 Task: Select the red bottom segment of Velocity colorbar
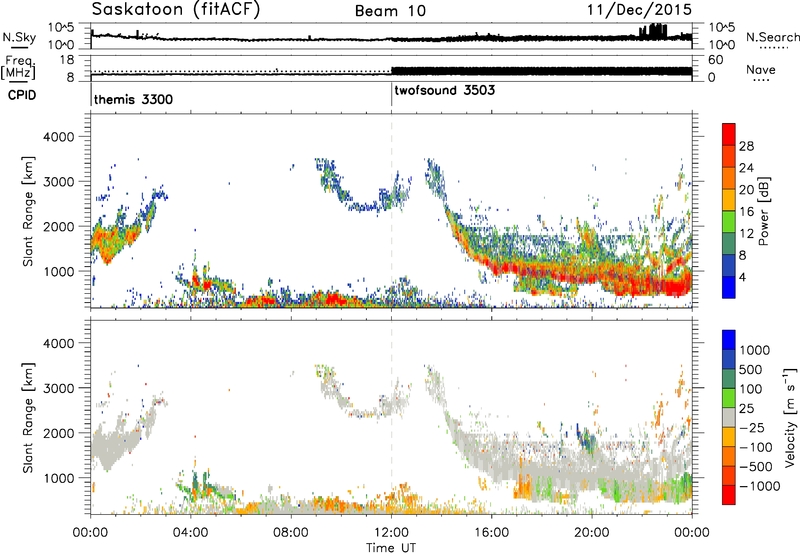(729, 495)
